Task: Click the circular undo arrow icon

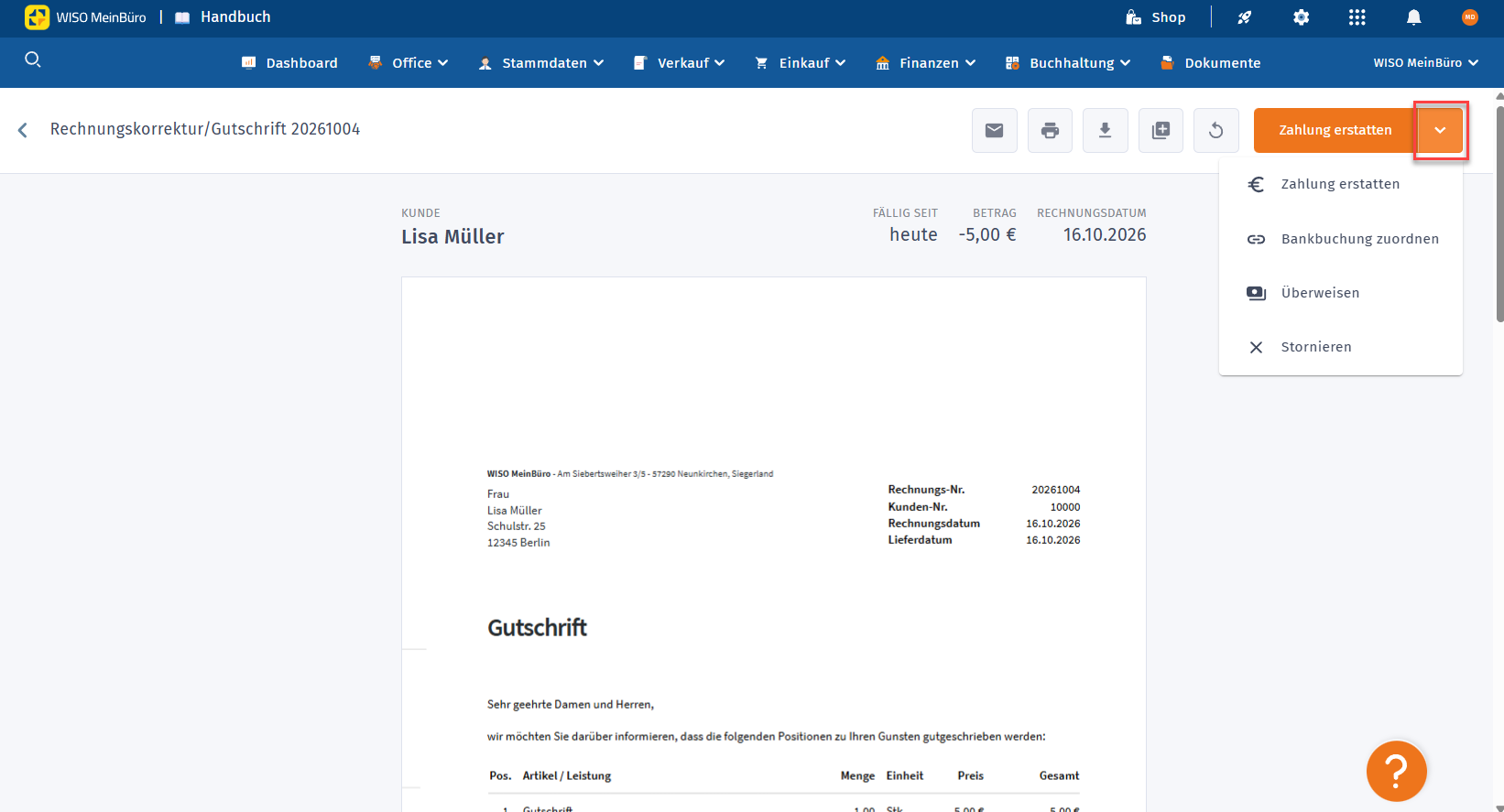Action: (x=1216, y=130)
